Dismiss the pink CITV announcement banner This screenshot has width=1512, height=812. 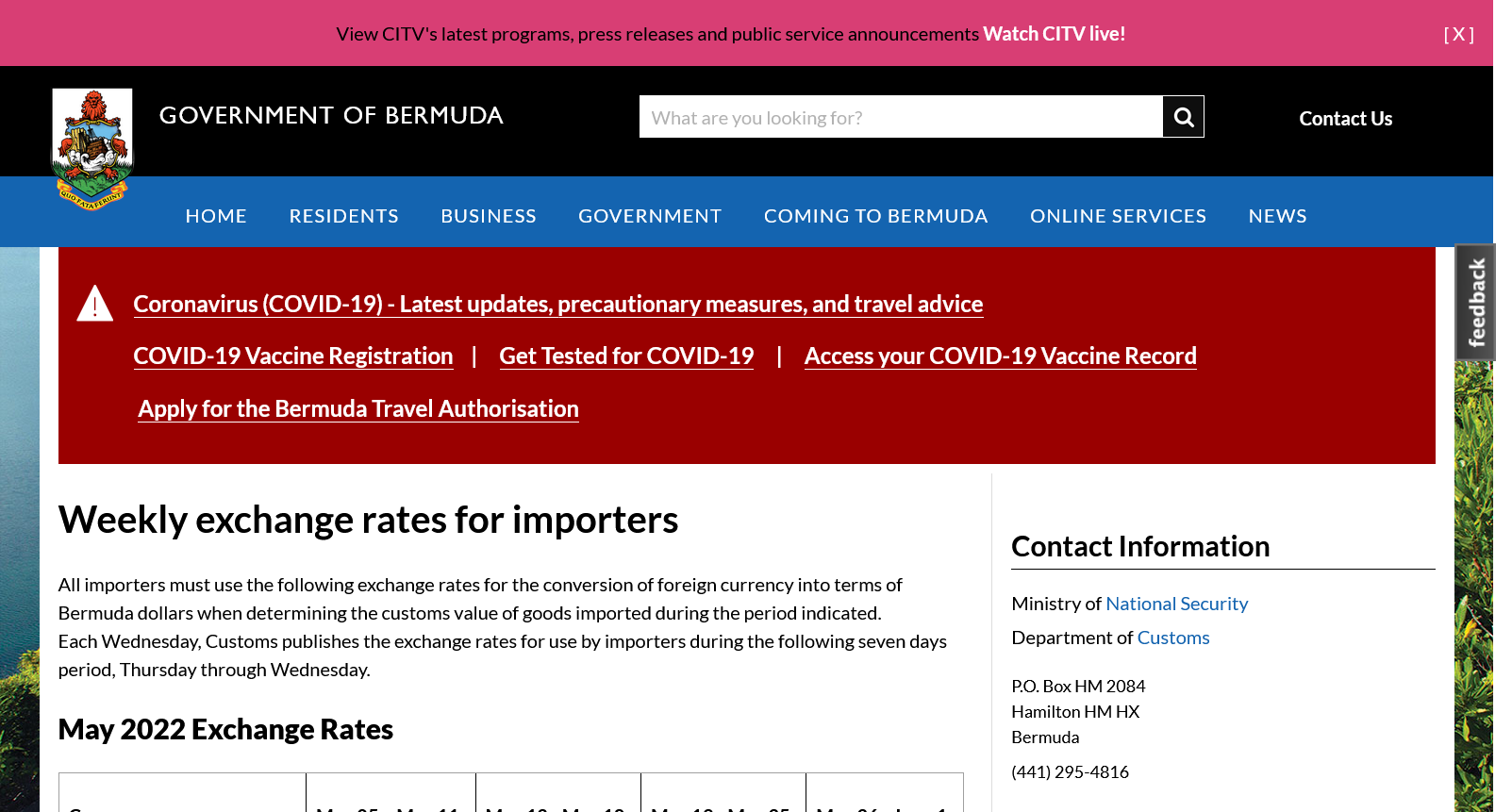click(1458, 34)
